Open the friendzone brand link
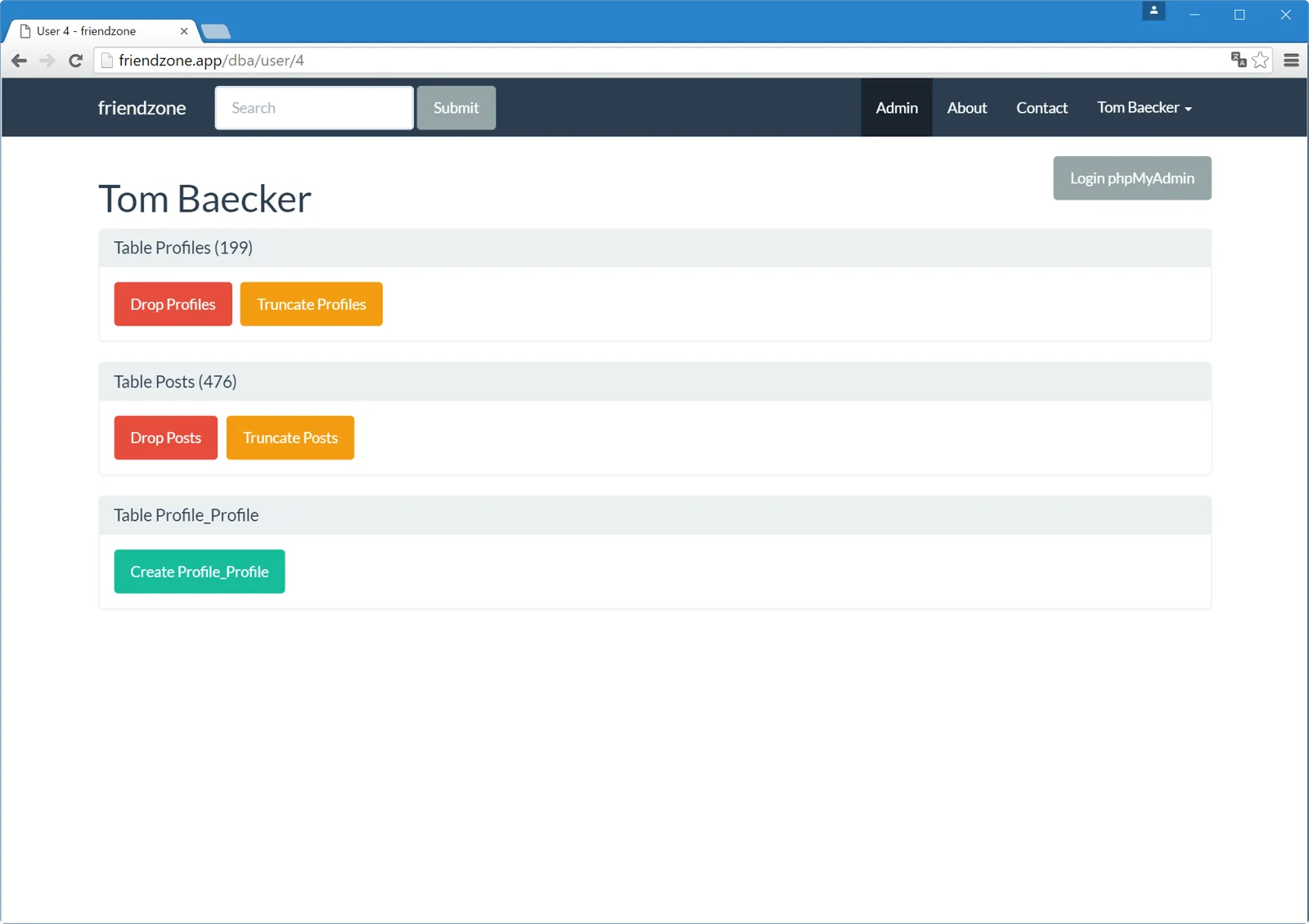Image resolution: width=1309 pixels, height=924 pixels. point(142,108)
